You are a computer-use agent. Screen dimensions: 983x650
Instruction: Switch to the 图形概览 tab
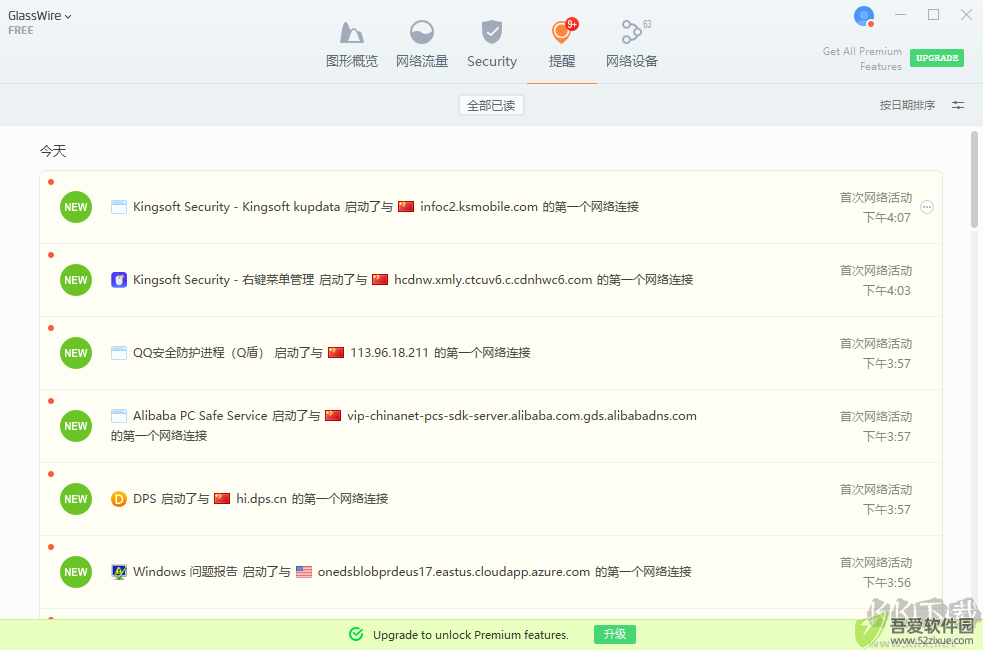(x=352, y=44)
